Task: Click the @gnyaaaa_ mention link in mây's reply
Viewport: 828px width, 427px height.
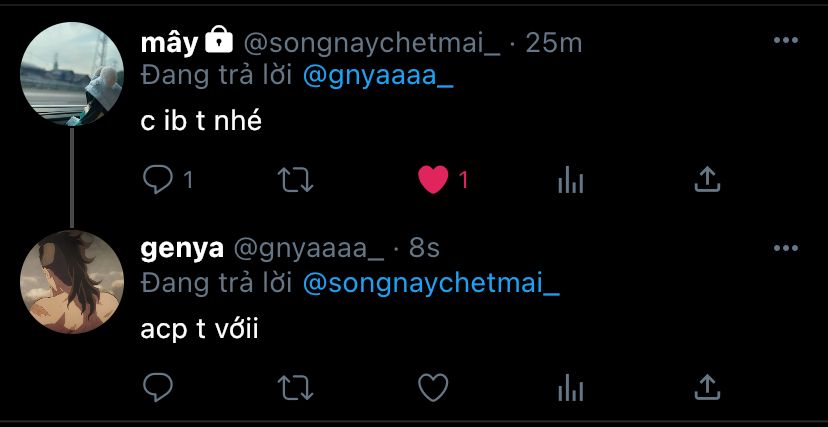Action: 377,77
